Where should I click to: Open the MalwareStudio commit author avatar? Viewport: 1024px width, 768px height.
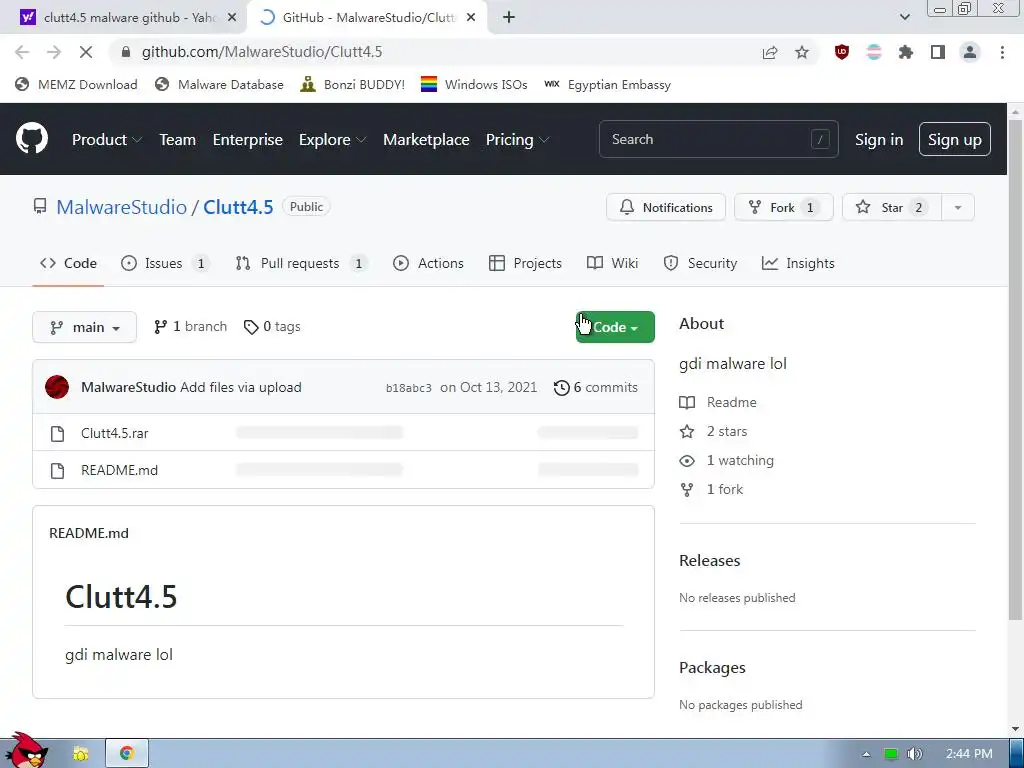57,387
